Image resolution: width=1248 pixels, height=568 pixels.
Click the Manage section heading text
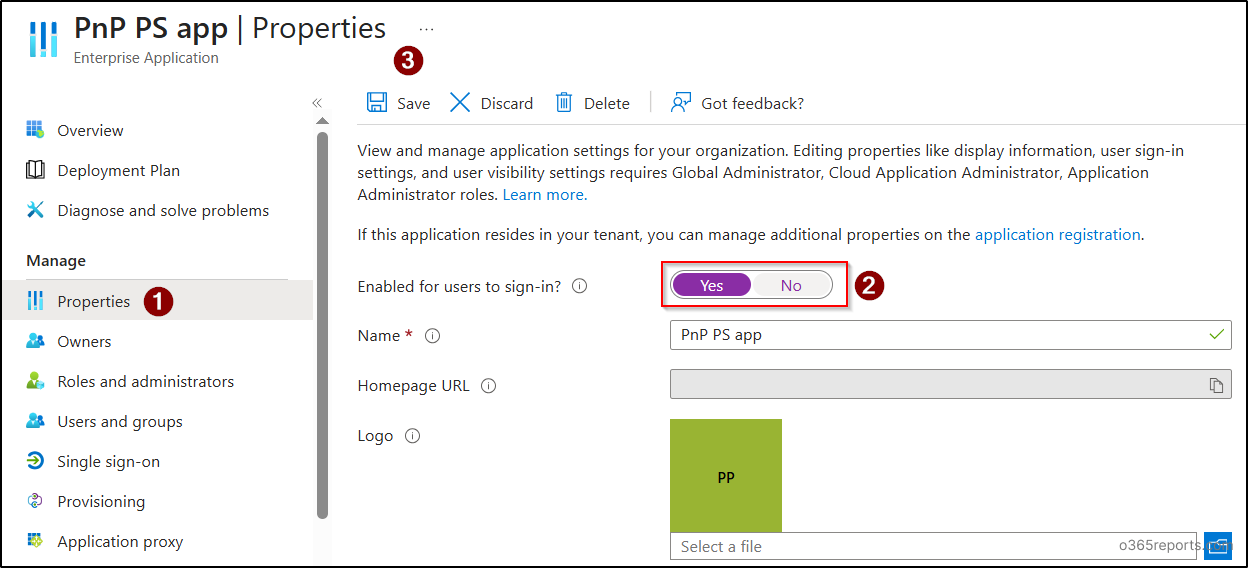coord(56,260)
